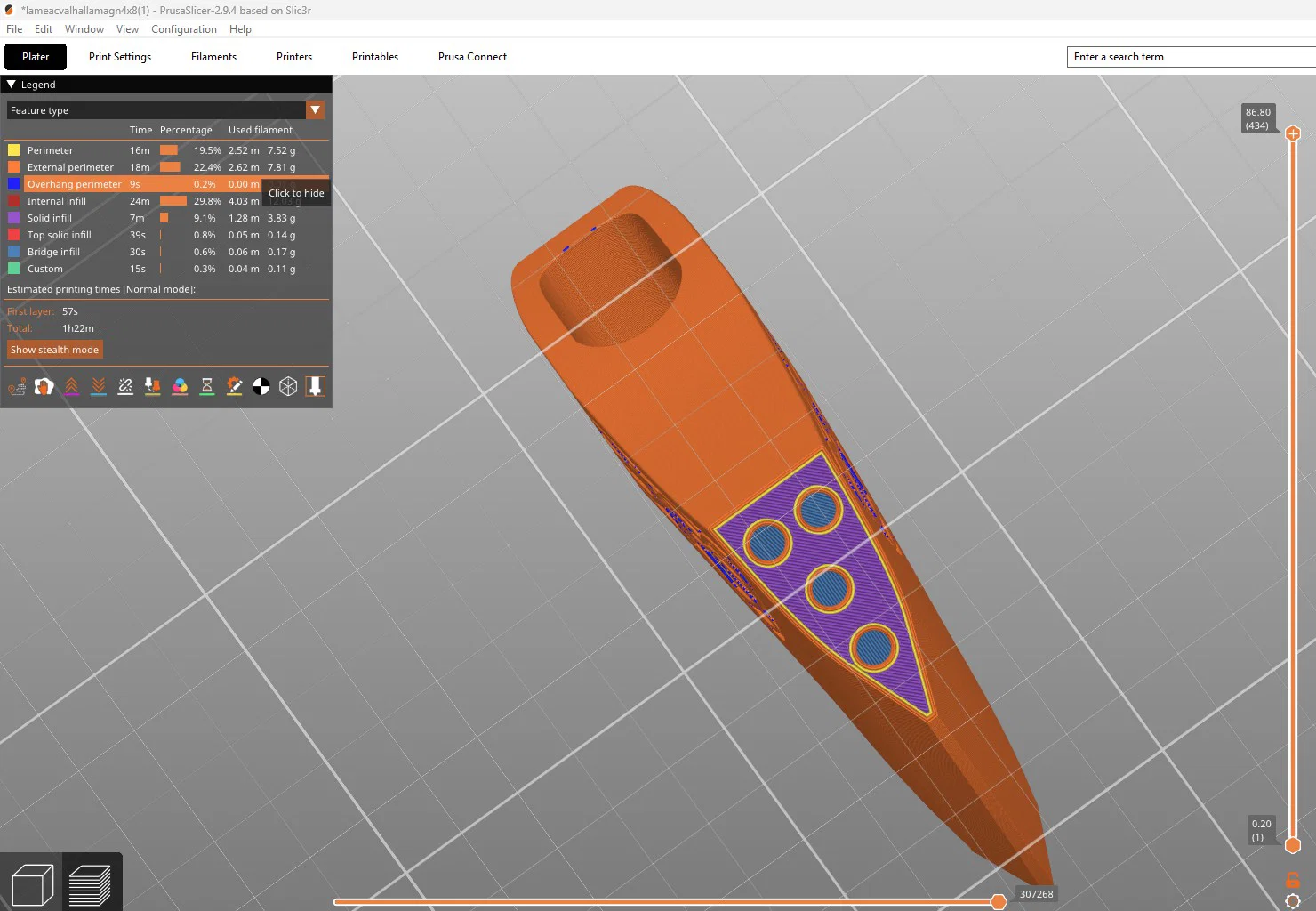Viewport: 1316px width, 911px height.
Task: Toggle retractions upward arrows icon
Action: (x=71, y=386)
